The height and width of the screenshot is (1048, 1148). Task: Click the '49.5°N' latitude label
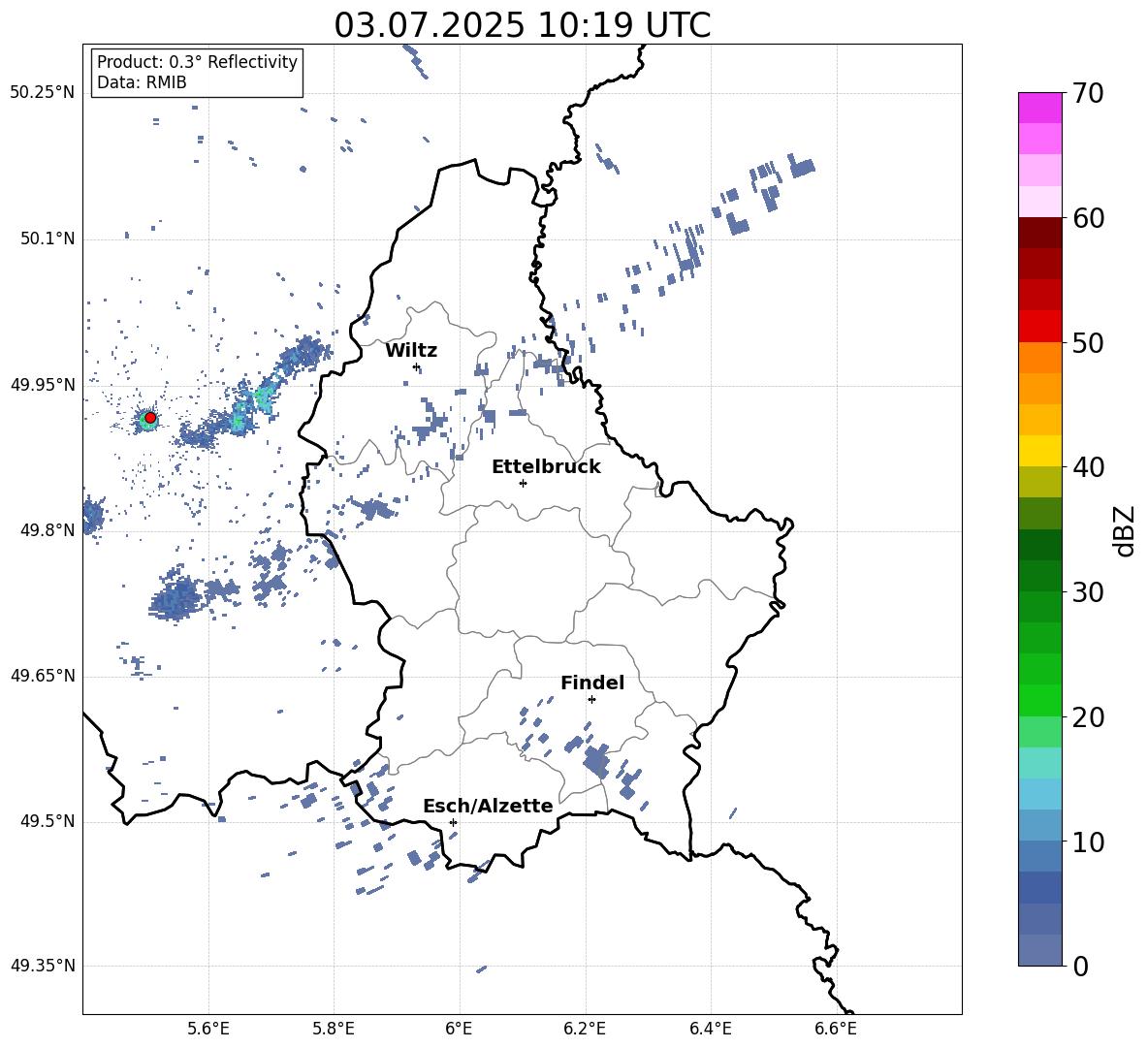point(47,821)
